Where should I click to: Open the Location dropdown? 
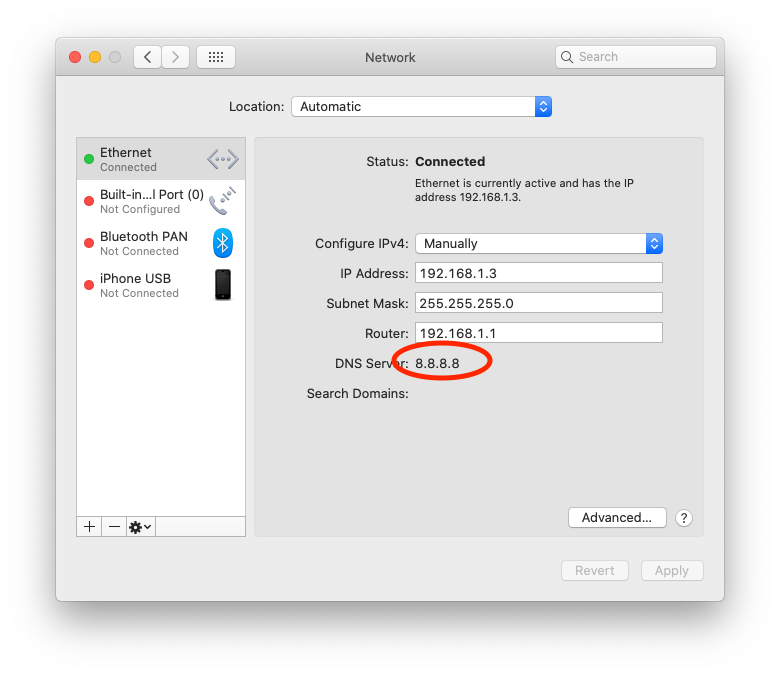[x=421, y=106]
